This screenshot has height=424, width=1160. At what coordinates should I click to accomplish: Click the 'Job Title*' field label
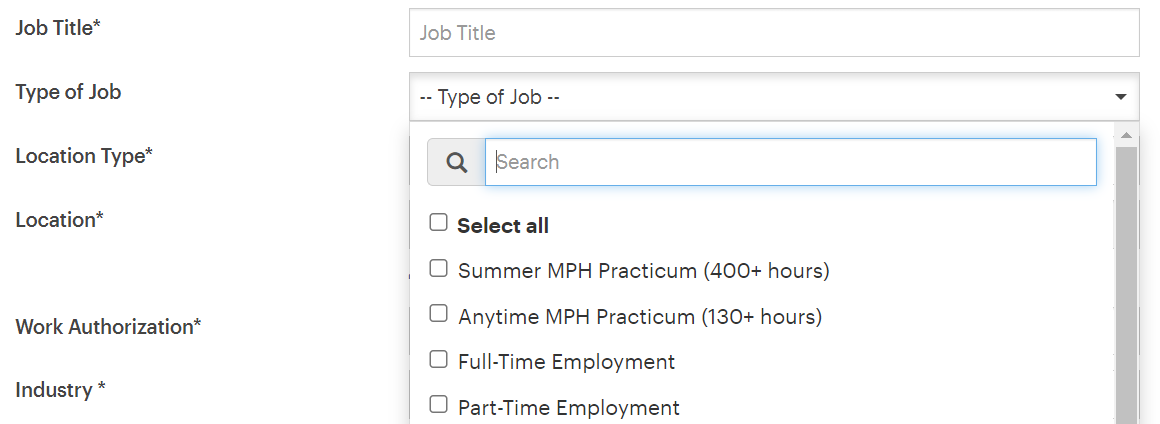pos(58,28)
